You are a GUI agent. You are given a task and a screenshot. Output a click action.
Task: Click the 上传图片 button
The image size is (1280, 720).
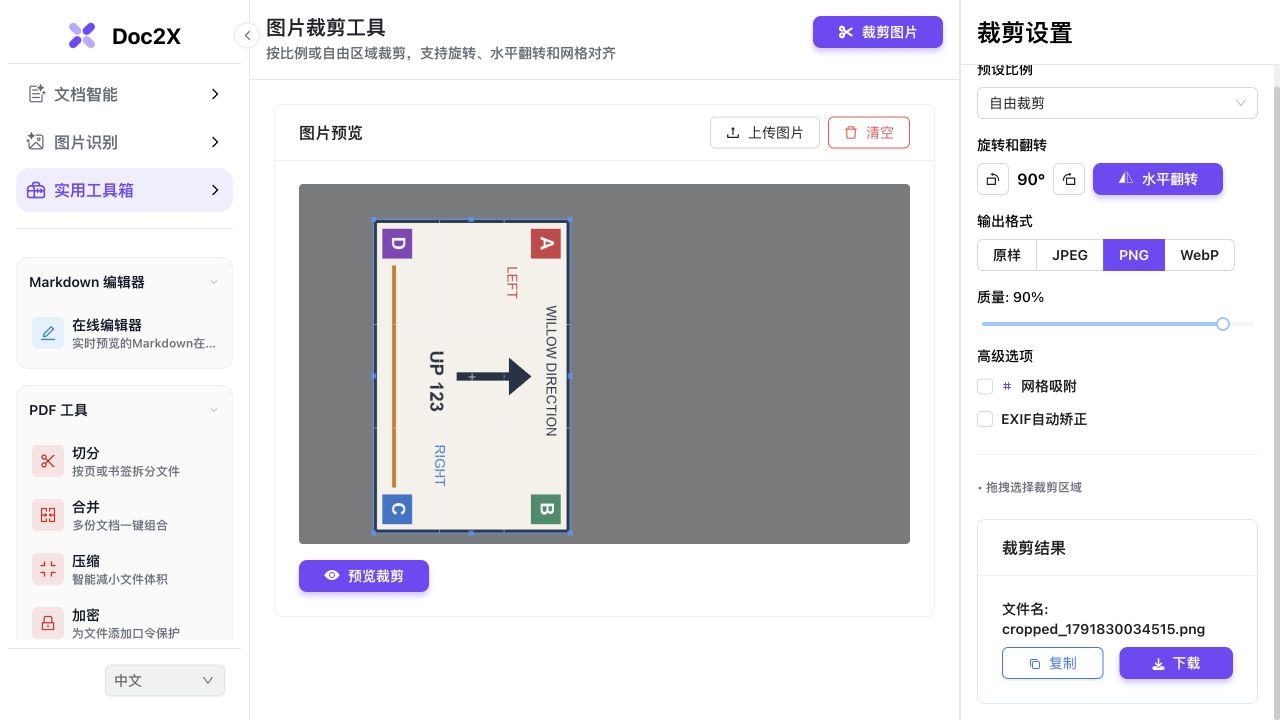pos(765,133)
